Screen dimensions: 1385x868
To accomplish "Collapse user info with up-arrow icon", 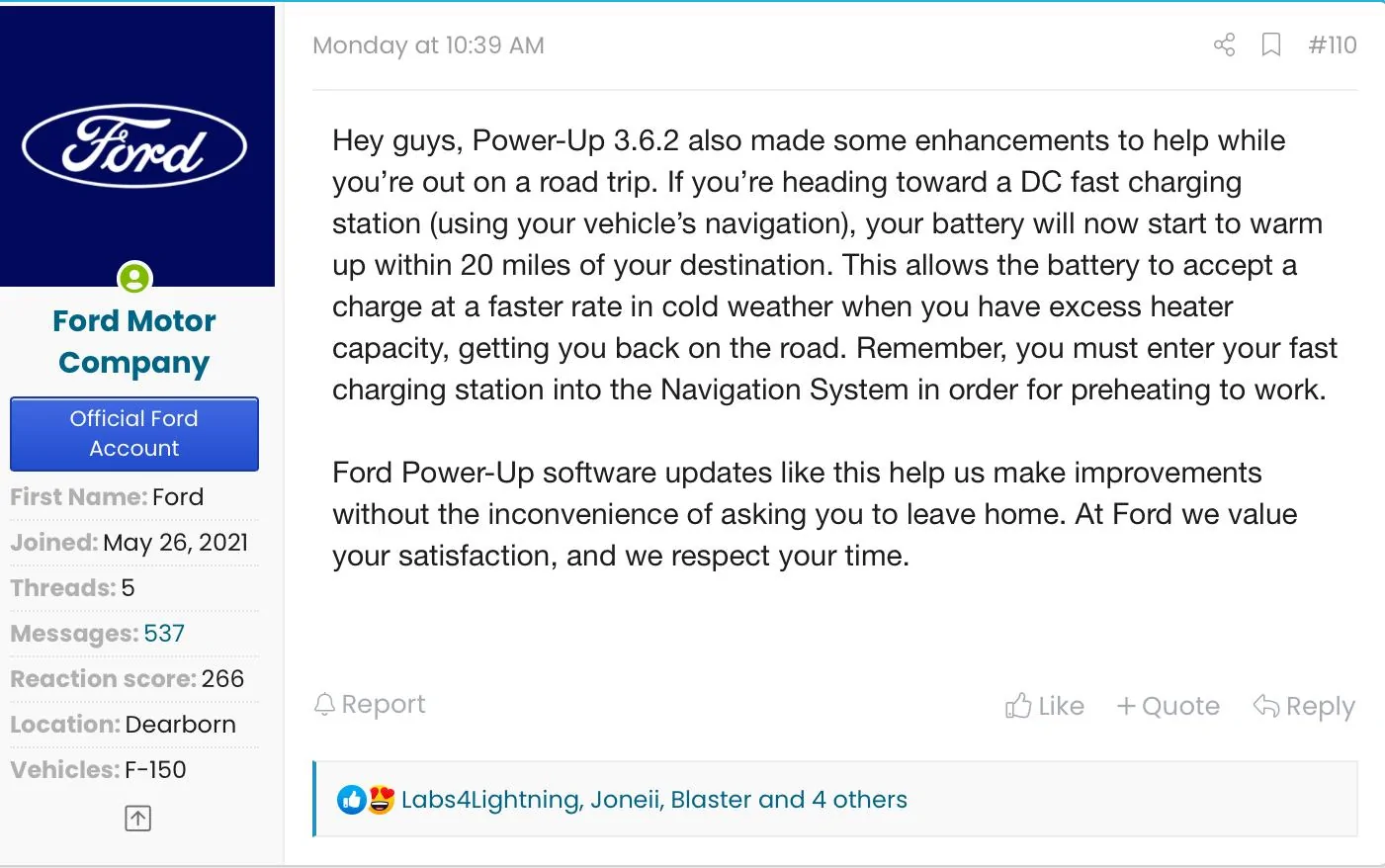I will [x=137, y=818].
